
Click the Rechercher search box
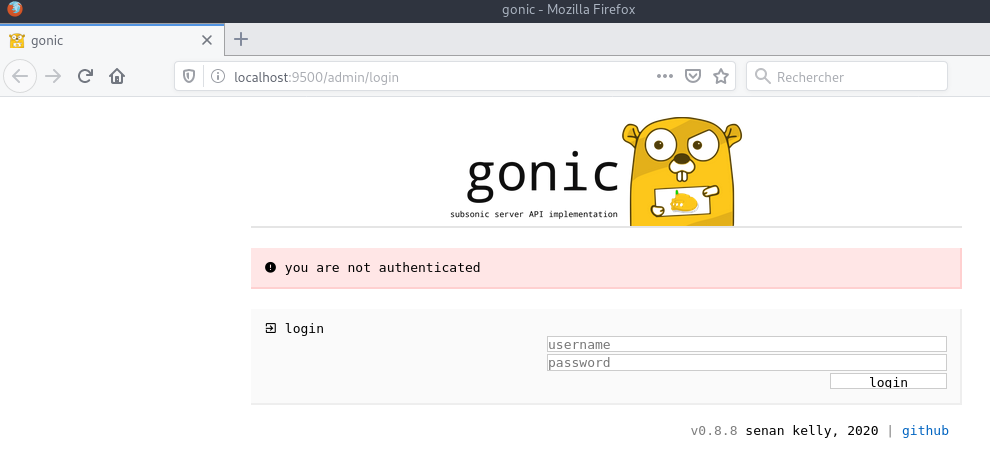point(847,76)
